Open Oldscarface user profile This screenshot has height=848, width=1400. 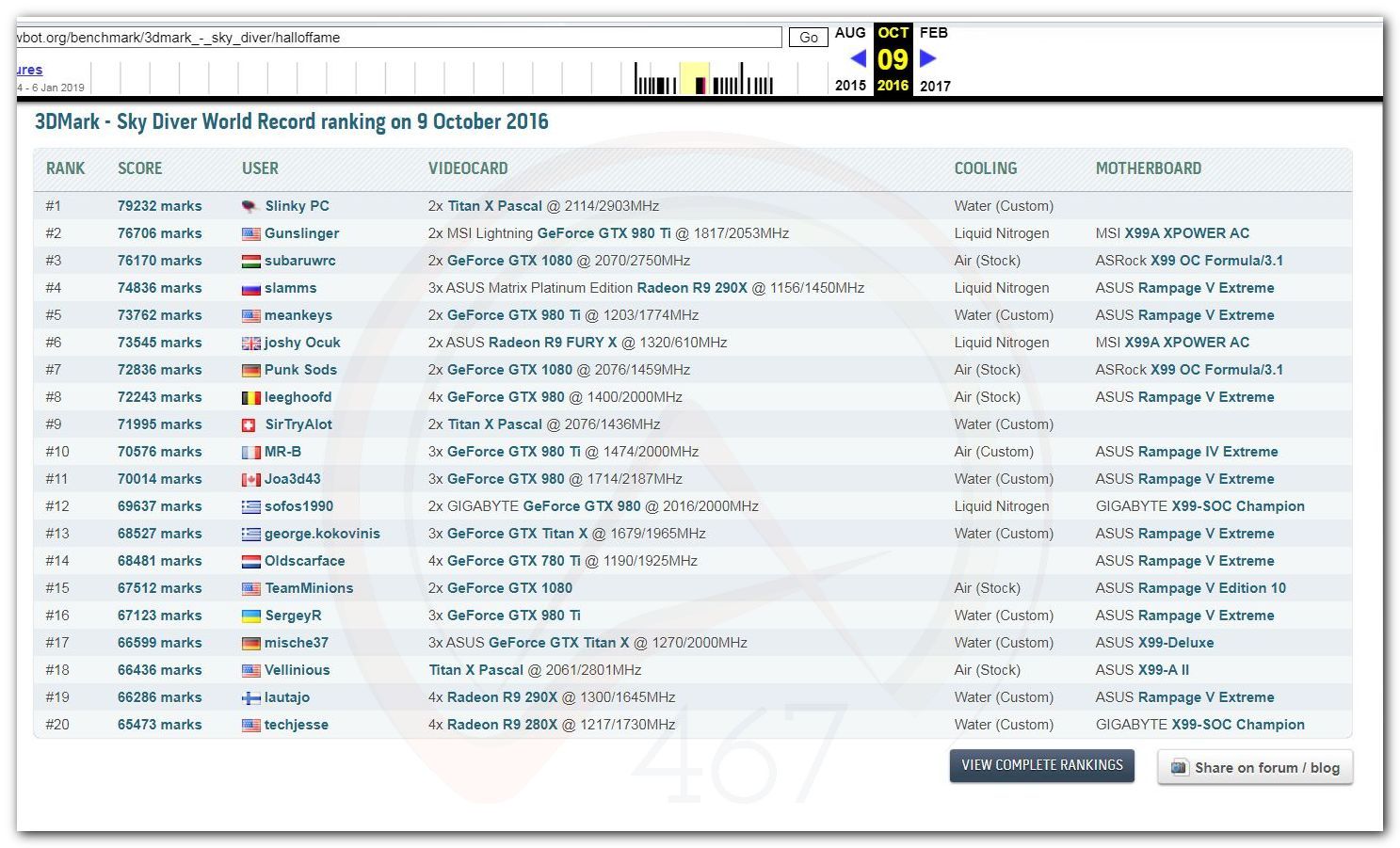click(x=305, y=561)
